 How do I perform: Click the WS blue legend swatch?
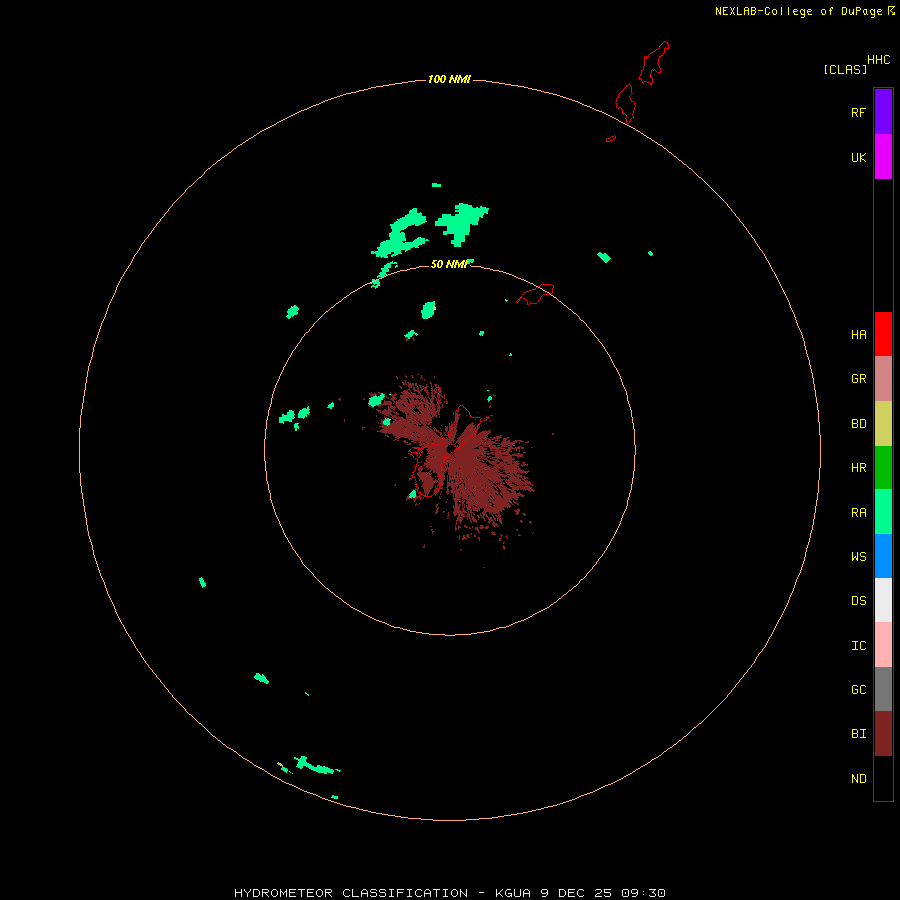coord(883,556)
